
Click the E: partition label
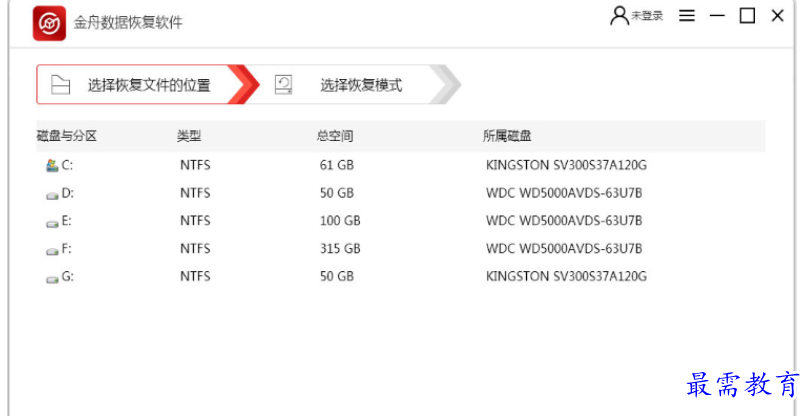click(66, 221)
